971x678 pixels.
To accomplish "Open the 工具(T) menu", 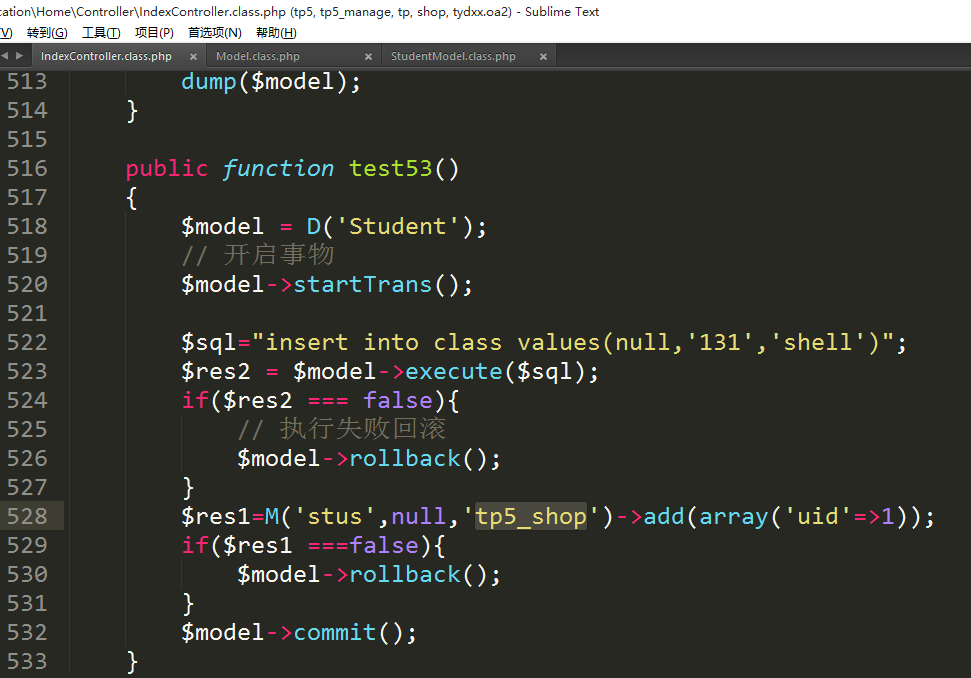I will 100,33.
